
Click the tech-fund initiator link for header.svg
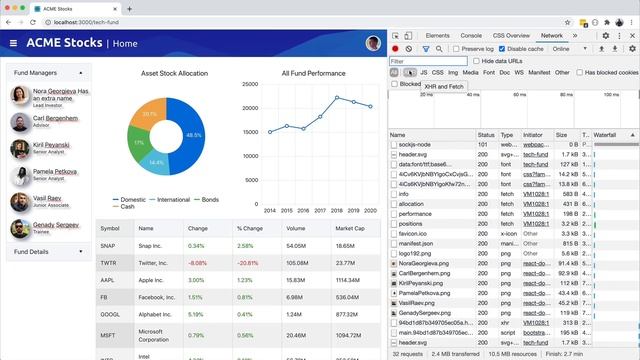pos(536,154)
